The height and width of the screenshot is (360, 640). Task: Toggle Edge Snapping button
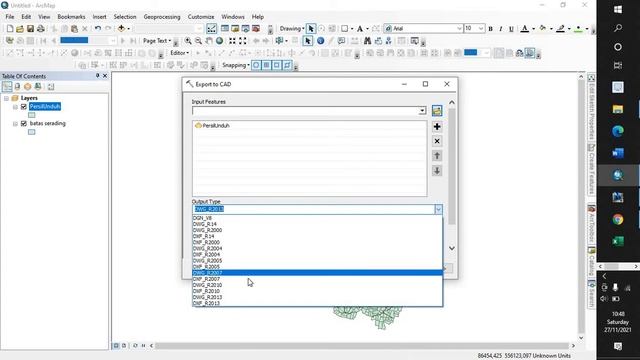pyautogui.click(x=287, y=65)
